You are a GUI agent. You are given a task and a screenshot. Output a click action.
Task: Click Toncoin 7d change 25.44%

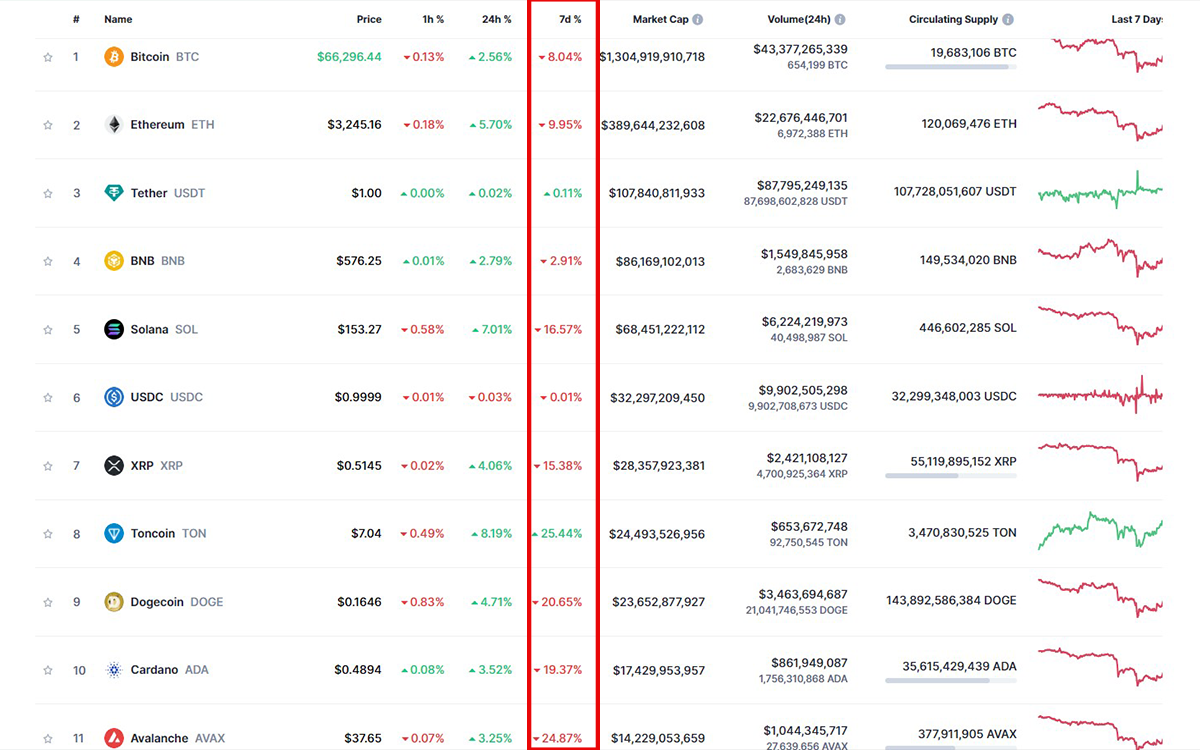557,534
